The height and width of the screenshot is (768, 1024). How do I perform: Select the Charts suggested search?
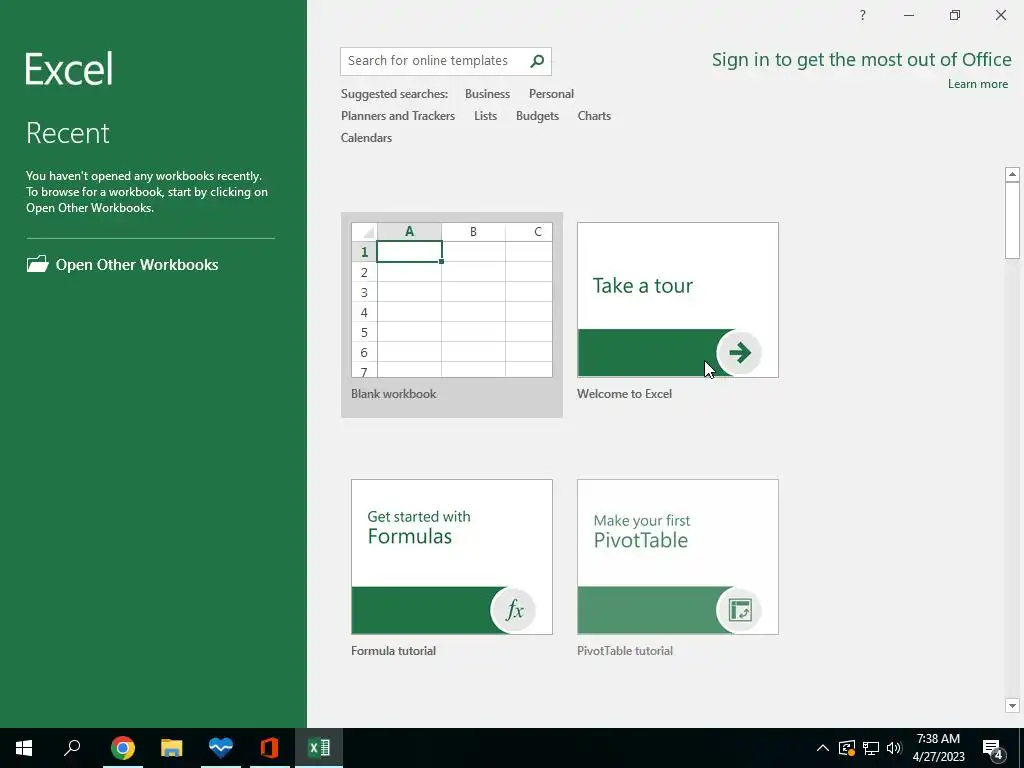[594, 116]
